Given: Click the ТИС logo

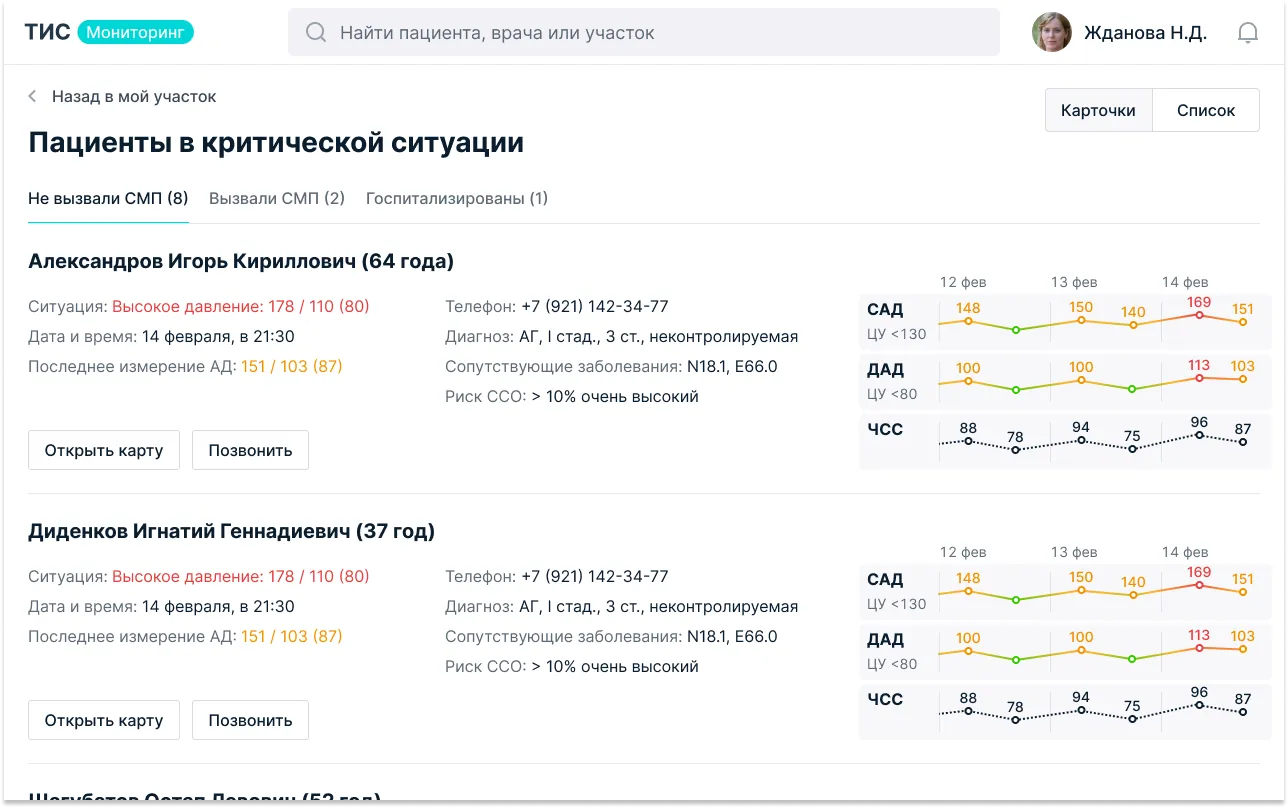Looking at the screenshot, I should point(47,32).
